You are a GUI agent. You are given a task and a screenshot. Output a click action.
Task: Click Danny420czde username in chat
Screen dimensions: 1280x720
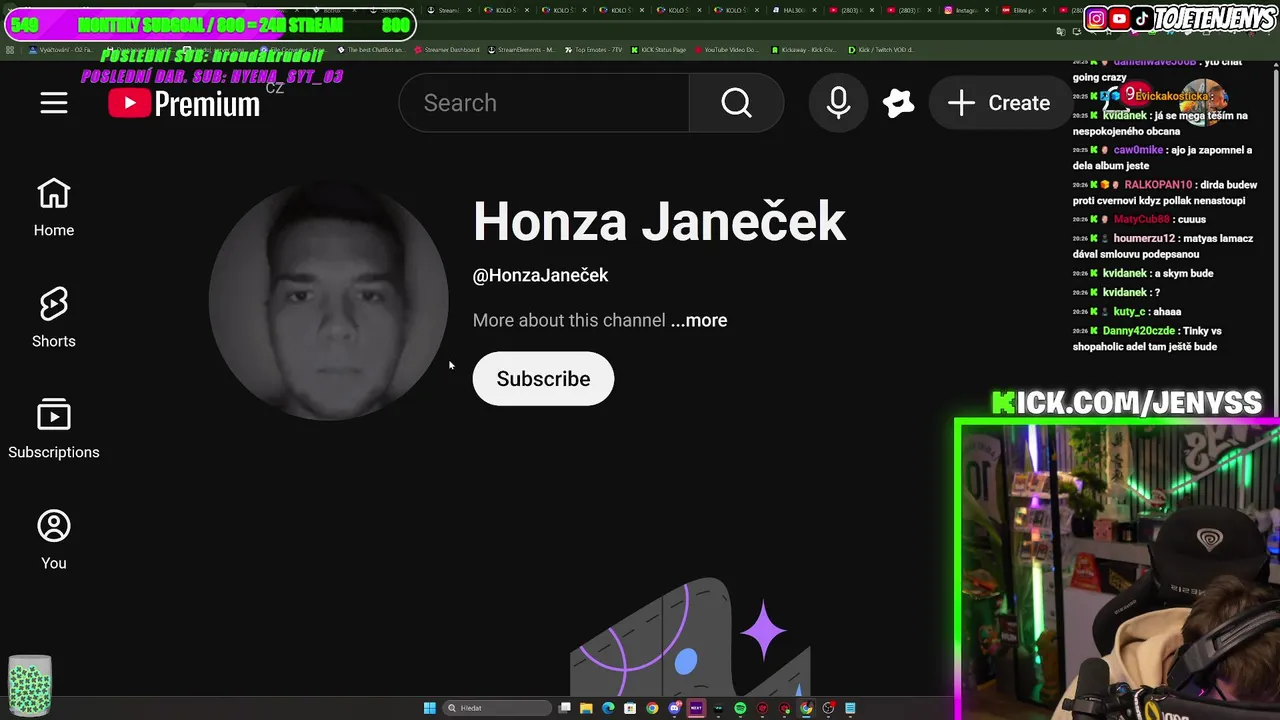coord(1138,331)
